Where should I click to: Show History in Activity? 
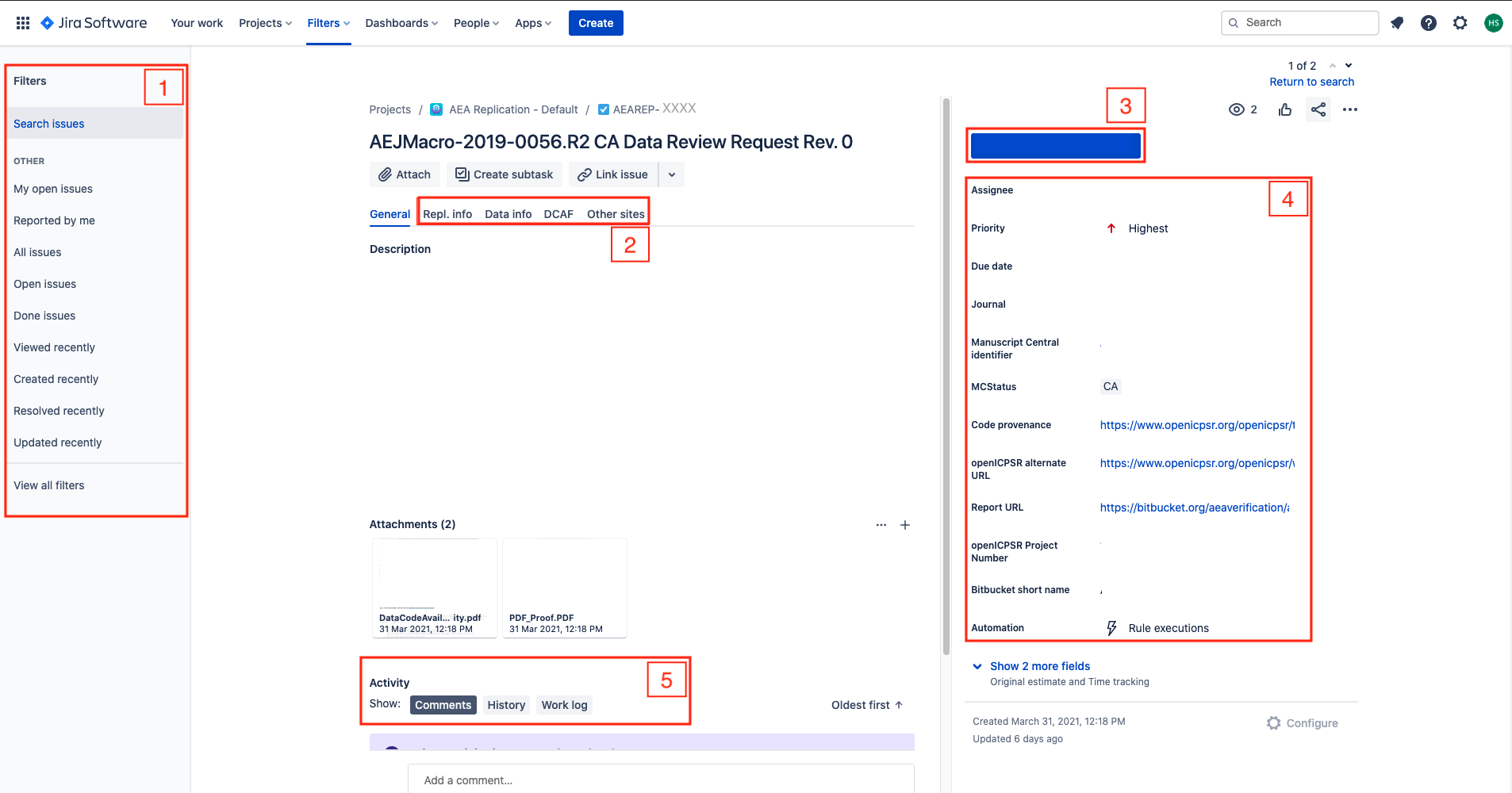coord(506,705)
